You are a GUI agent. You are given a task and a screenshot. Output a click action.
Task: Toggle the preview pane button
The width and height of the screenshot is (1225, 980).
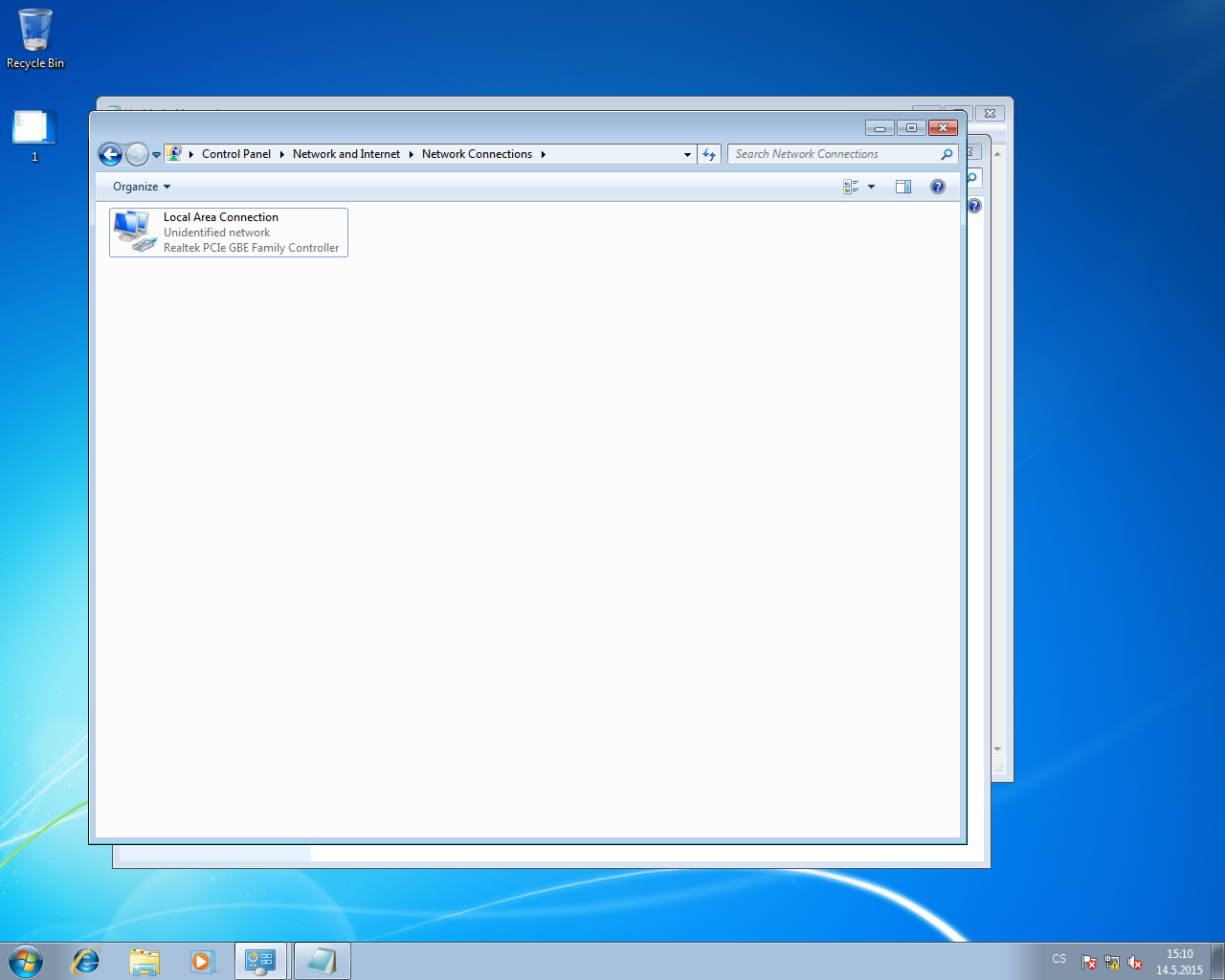coord(902,187)
